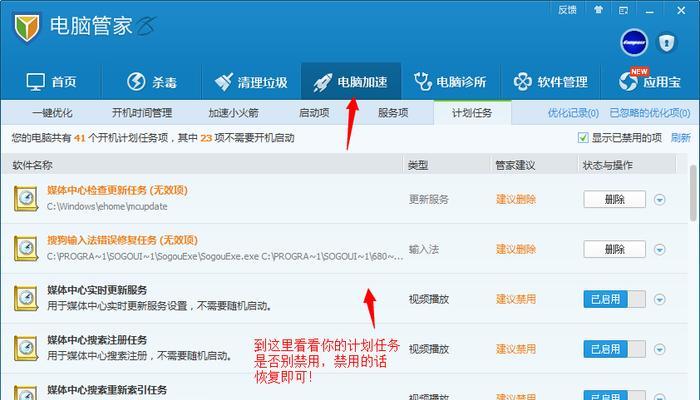Click 建议删除 for 媒体中心检查更新任务
The width and height of the screenshot is (700, 400).
(x=516, y=200)
